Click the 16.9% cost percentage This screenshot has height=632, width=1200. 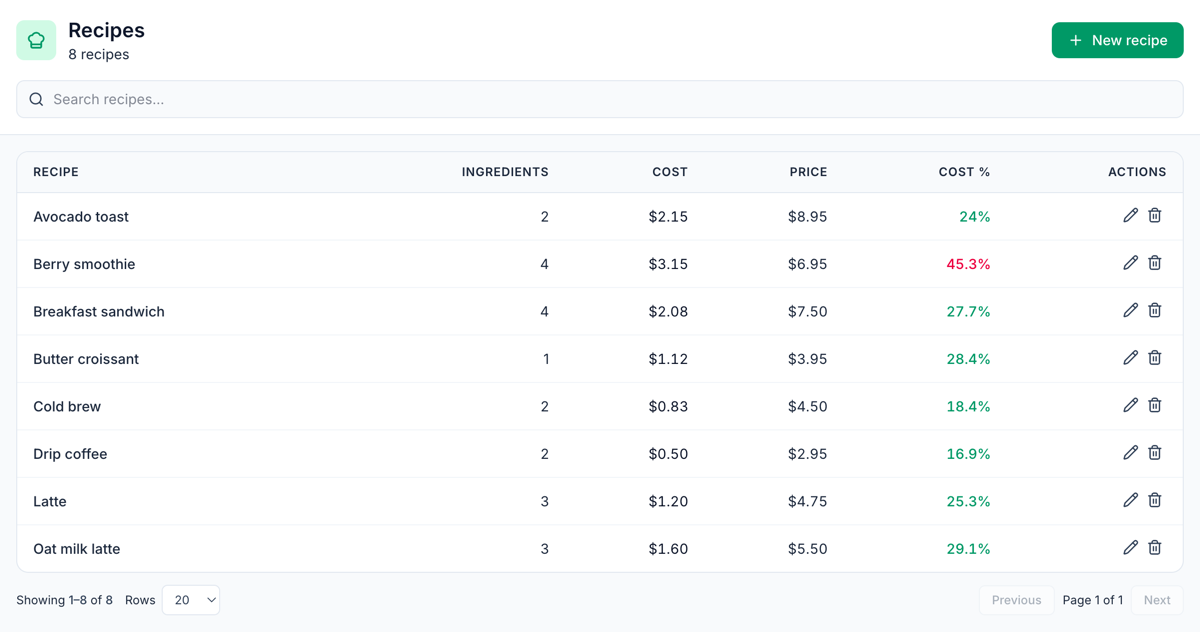click(x=968, y=454)
